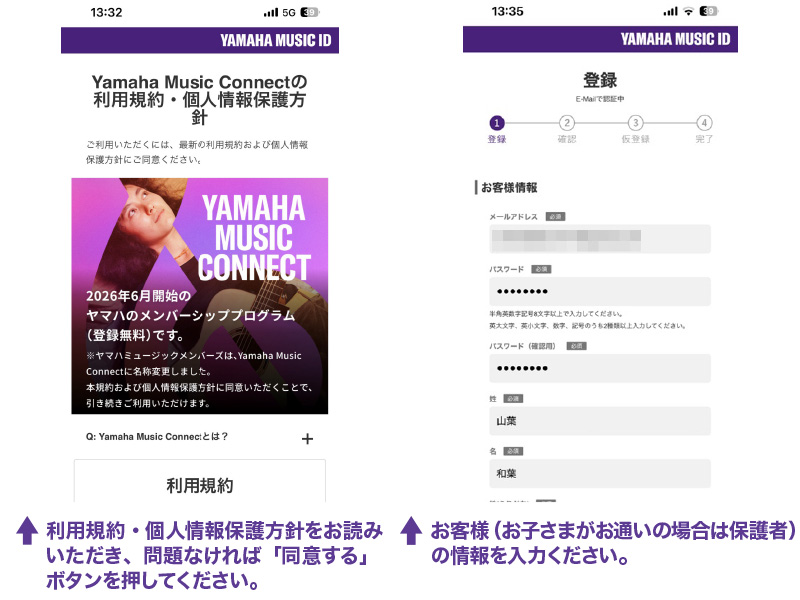The width and height of the screenshot is (800, 600).
Task: Tap the Wi-Fi icon in right status bar
Action: (688, 11)
